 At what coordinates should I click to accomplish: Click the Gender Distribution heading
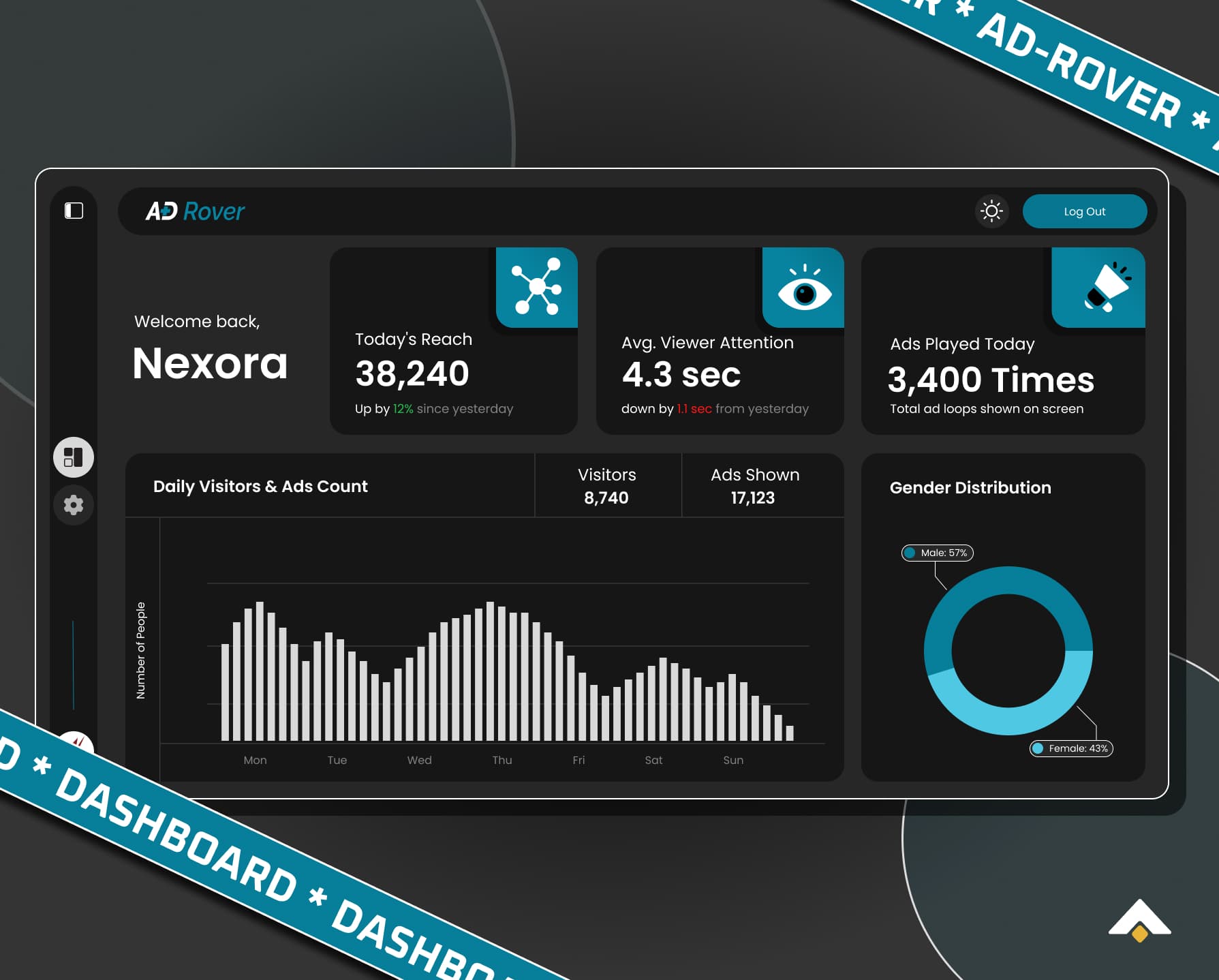click(x=970, y=488)
